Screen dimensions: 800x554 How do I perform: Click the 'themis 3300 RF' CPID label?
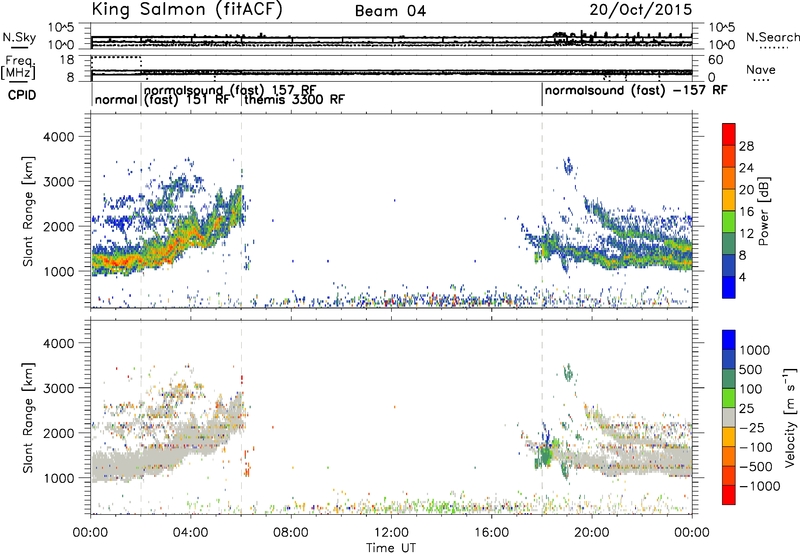(294, 99)
